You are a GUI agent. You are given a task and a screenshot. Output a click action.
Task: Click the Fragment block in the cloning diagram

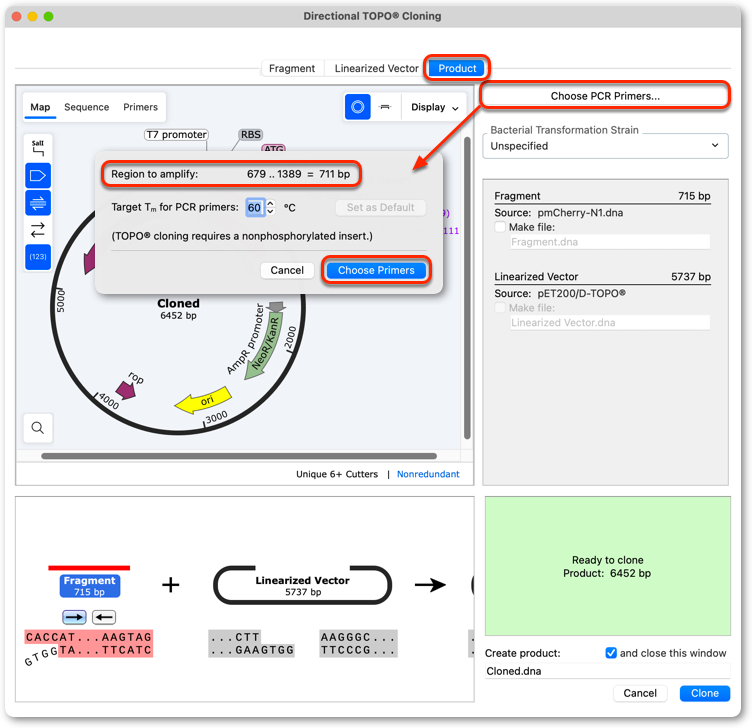pyautogui.click(x=90, y=586)
